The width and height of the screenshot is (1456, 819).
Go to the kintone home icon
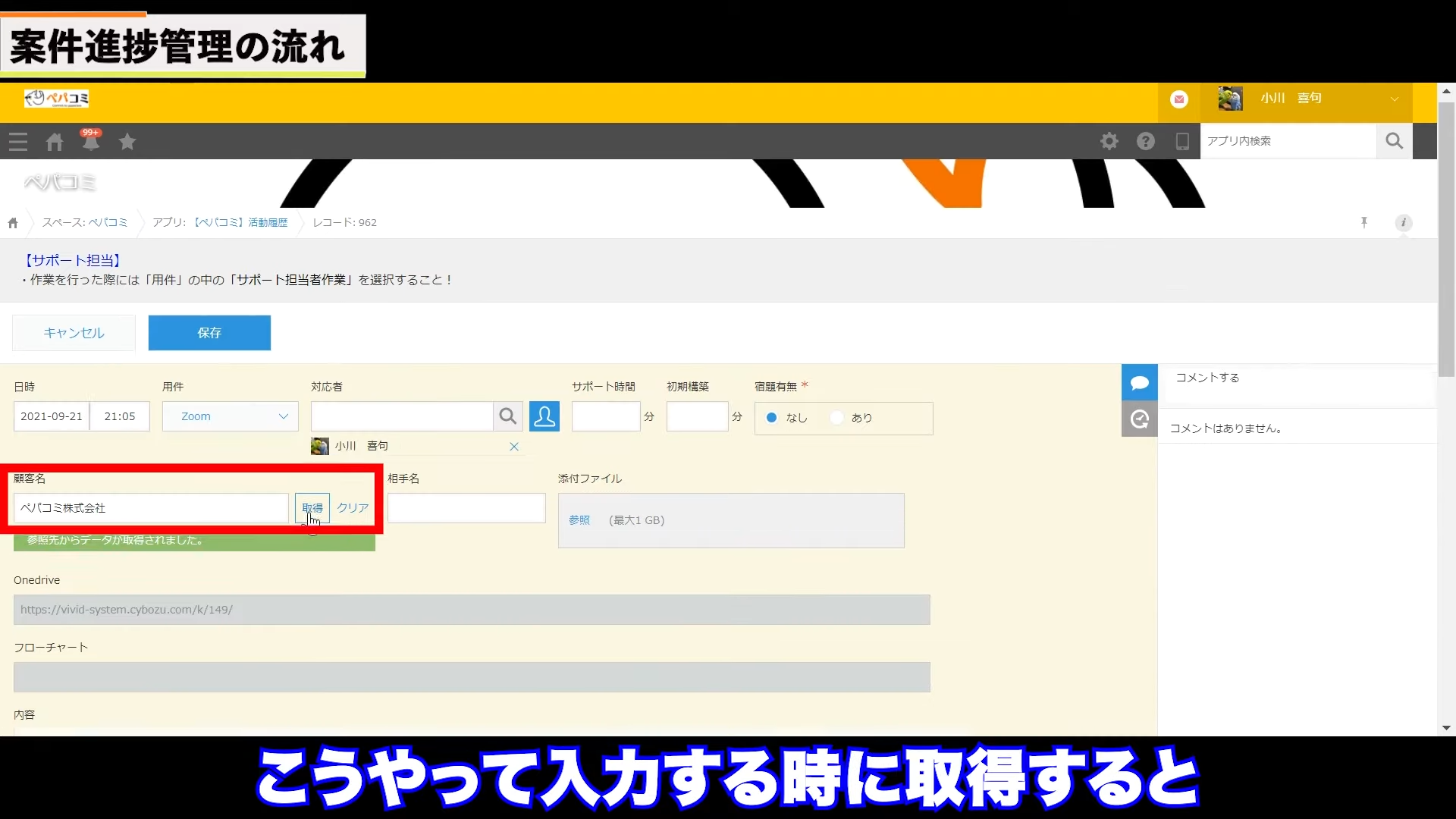coord(55,142)
